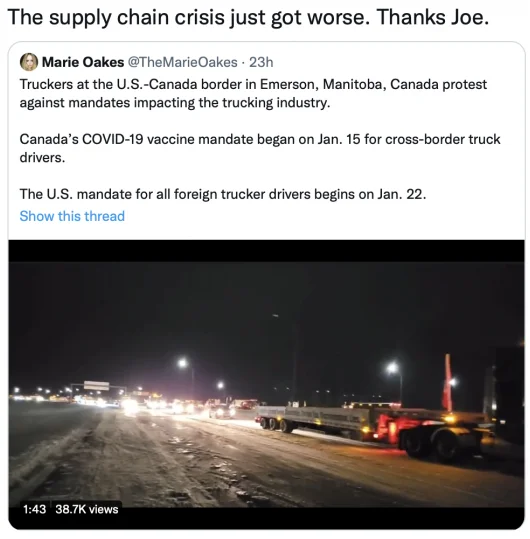Click the bright streetlight above the truck
Screen dimensions: 530x539
(392, 368)
